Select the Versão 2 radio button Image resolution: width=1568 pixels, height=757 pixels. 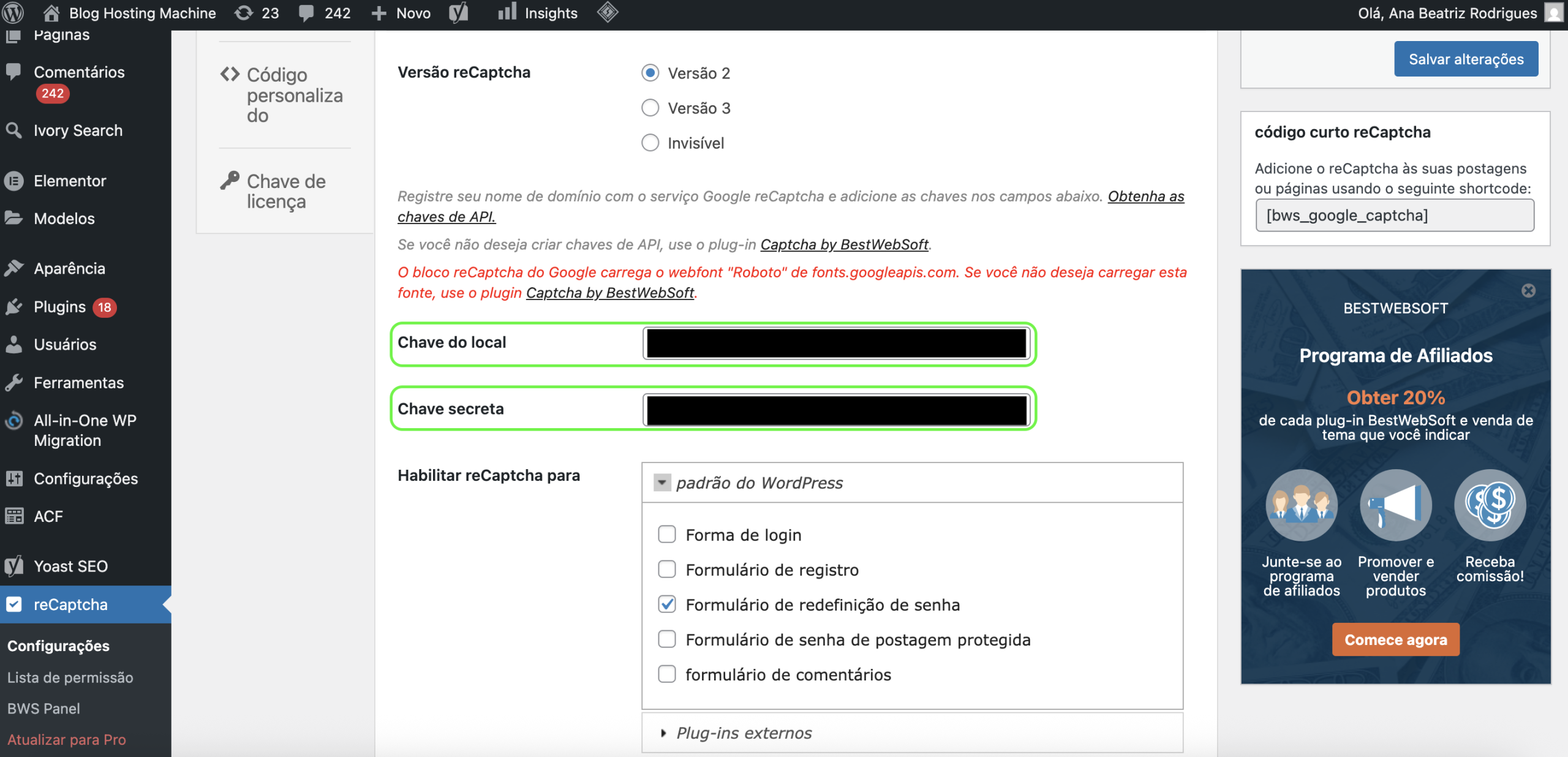pyautogui.click(x=650, y=73)
